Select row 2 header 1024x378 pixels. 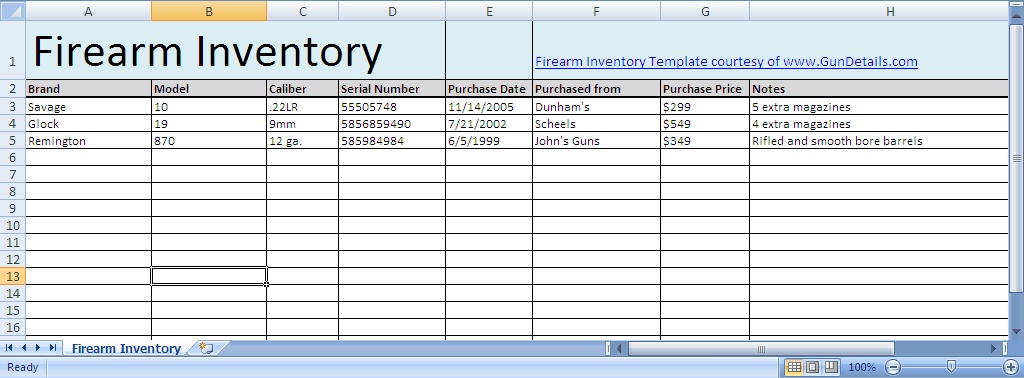point(12,89)
